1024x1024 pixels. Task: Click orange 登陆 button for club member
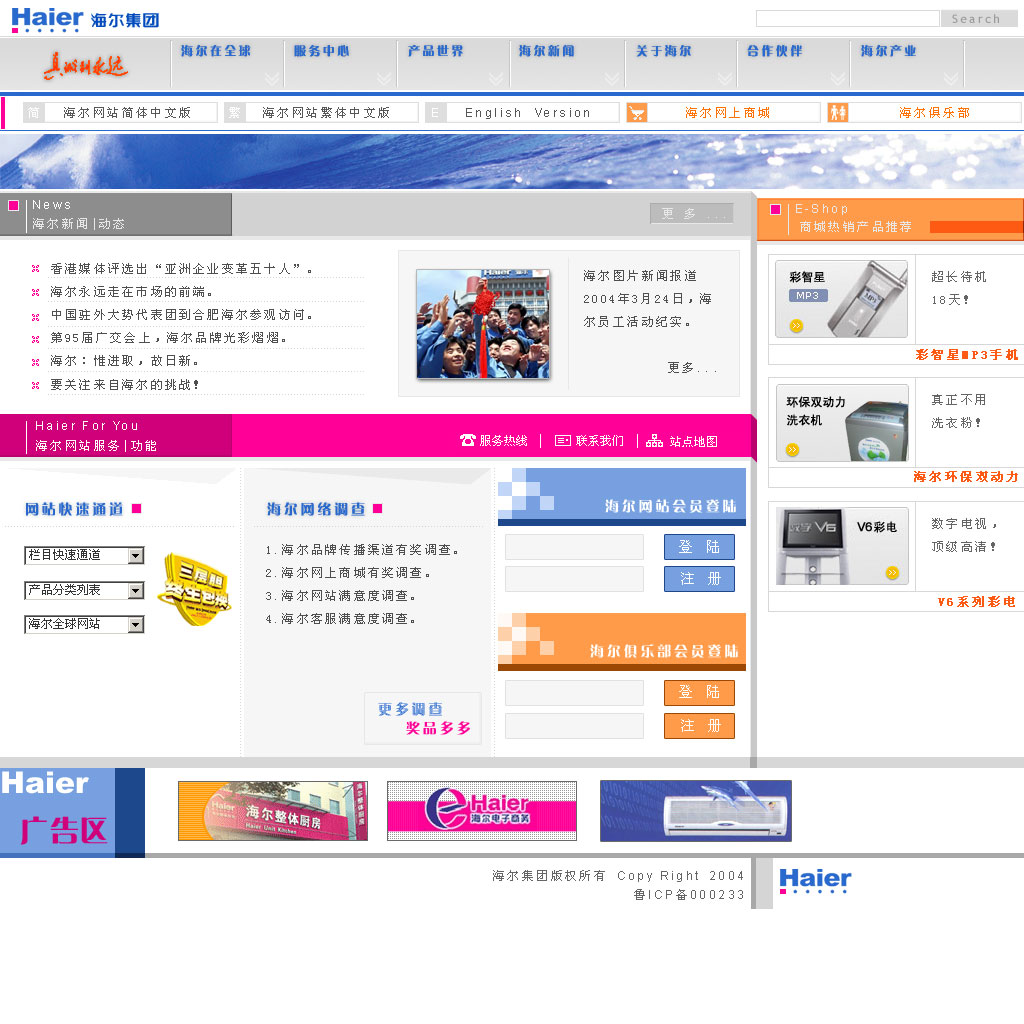699,692
